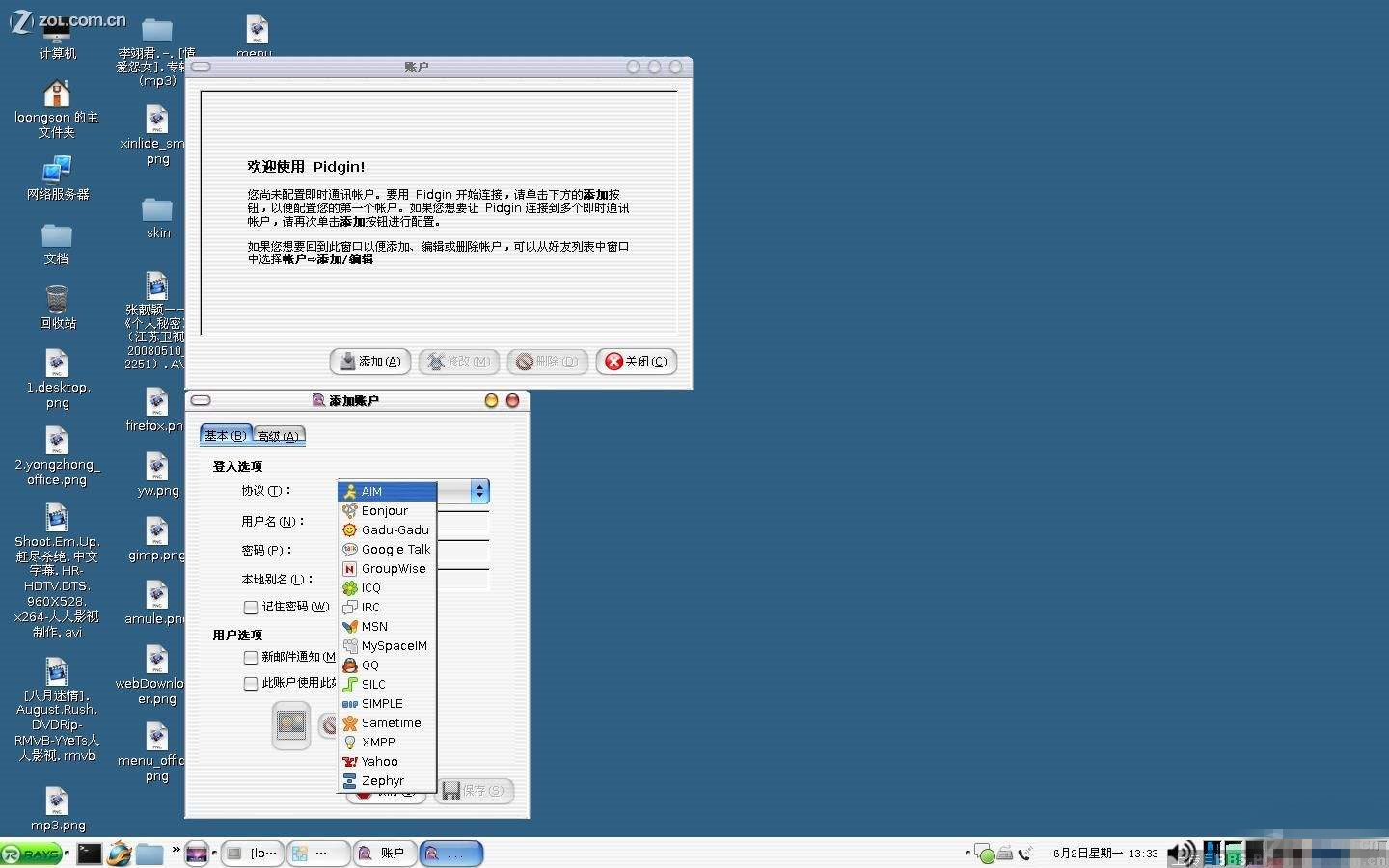Switch to the [lo… taskbar window

(253, 854)
